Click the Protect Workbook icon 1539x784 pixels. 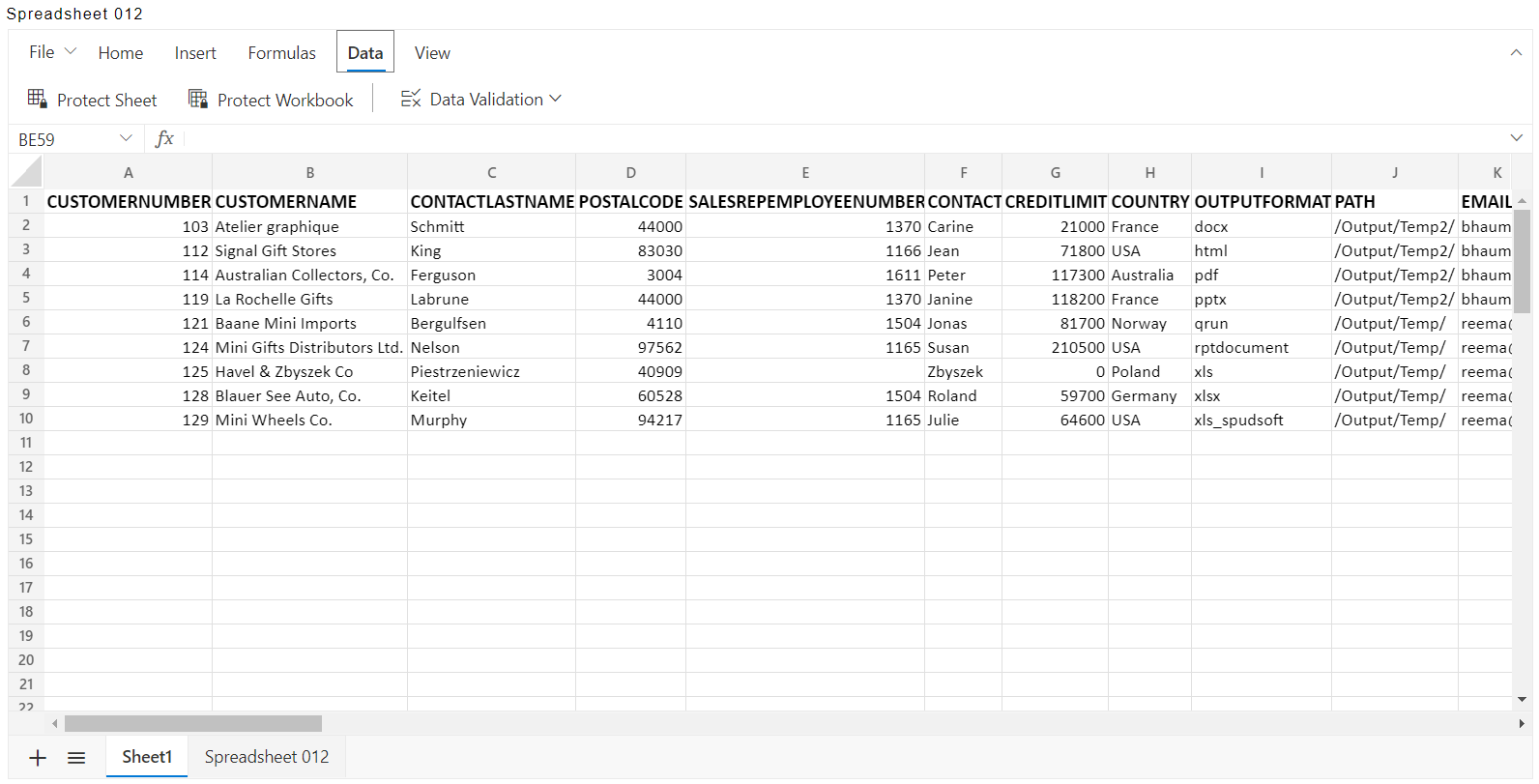click(198, 99)
